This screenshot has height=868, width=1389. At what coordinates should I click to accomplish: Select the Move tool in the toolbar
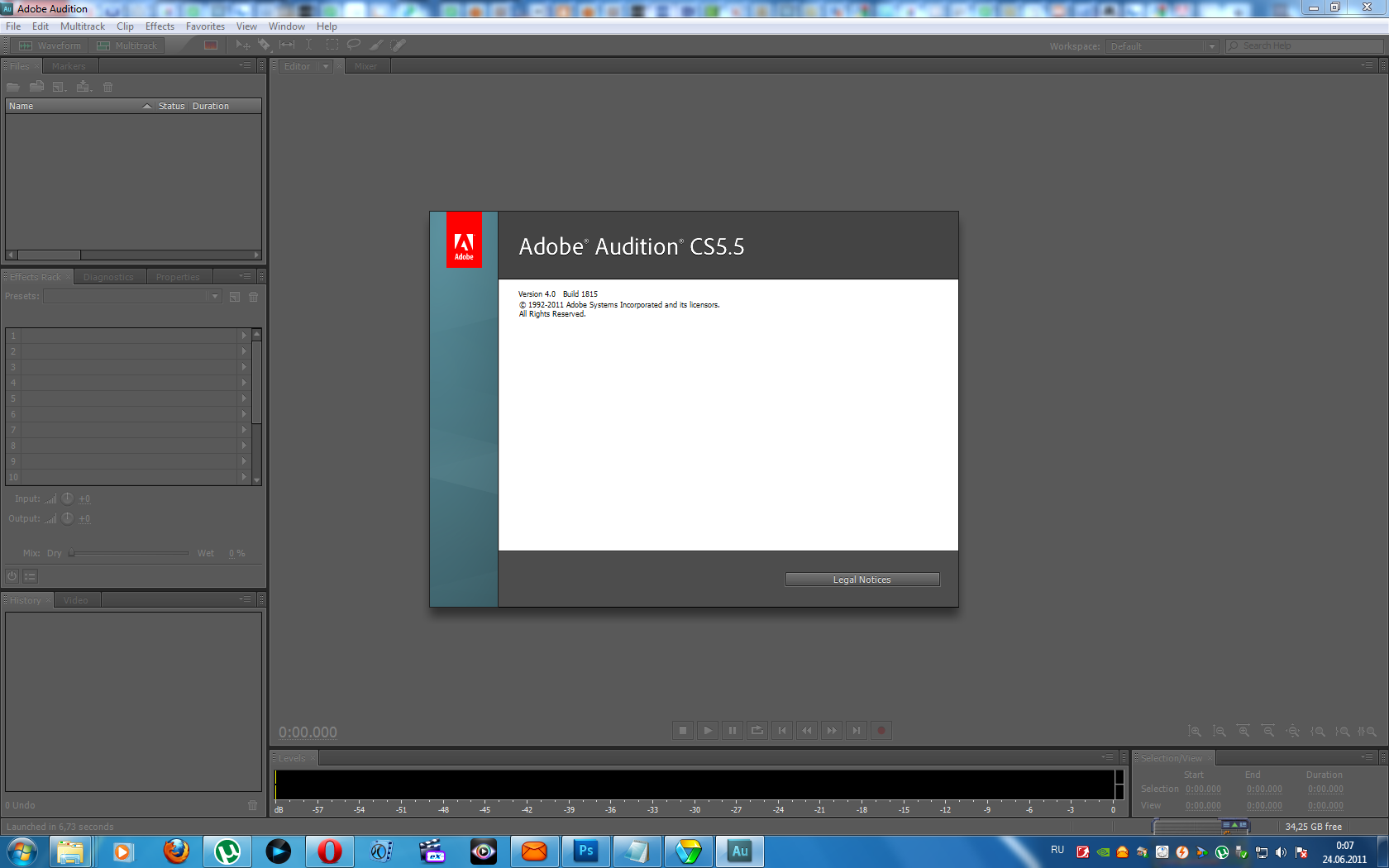point(243,45)
